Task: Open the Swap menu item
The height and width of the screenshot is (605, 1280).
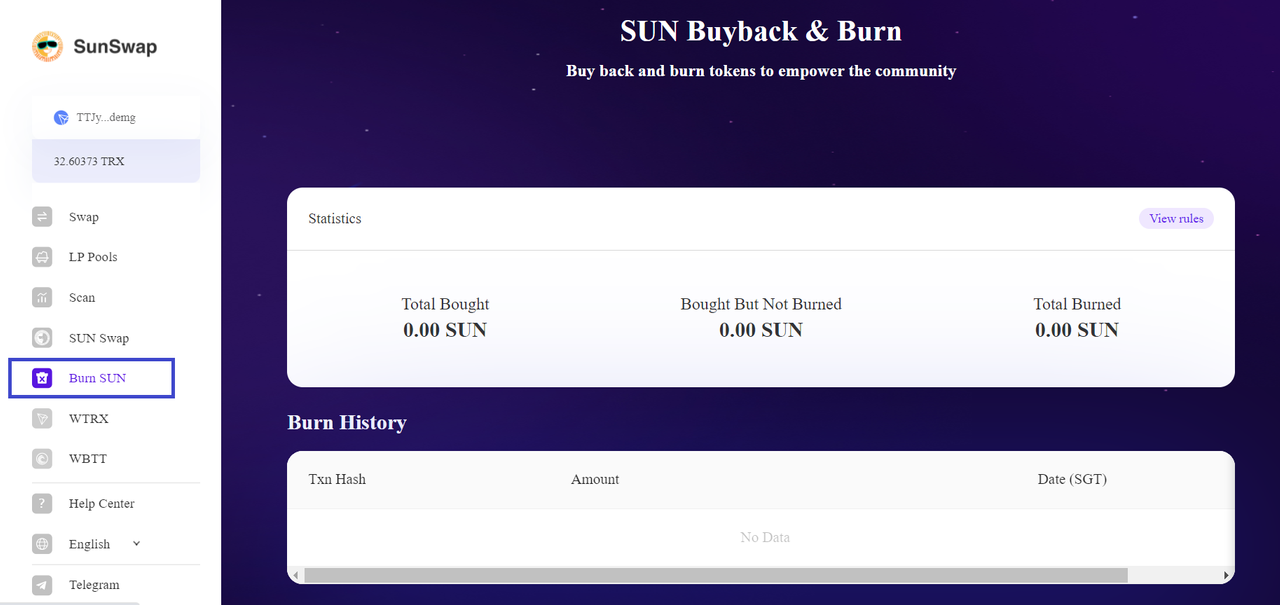Action: pos(84,217)
